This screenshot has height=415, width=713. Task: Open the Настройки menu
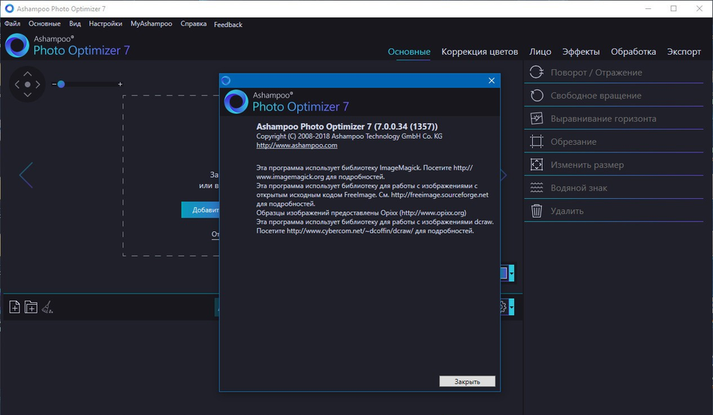105,24
